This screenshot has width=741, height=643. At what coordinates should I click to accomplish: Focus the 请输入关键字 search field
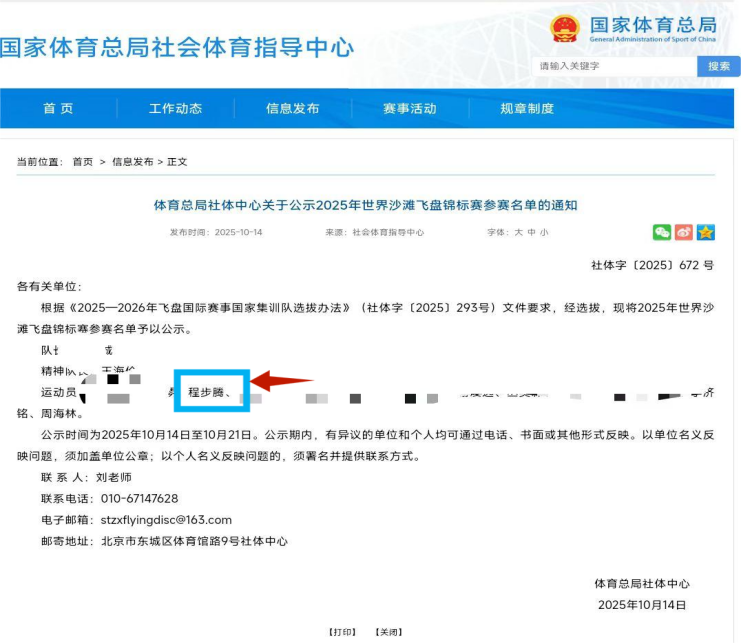[614, 66]
